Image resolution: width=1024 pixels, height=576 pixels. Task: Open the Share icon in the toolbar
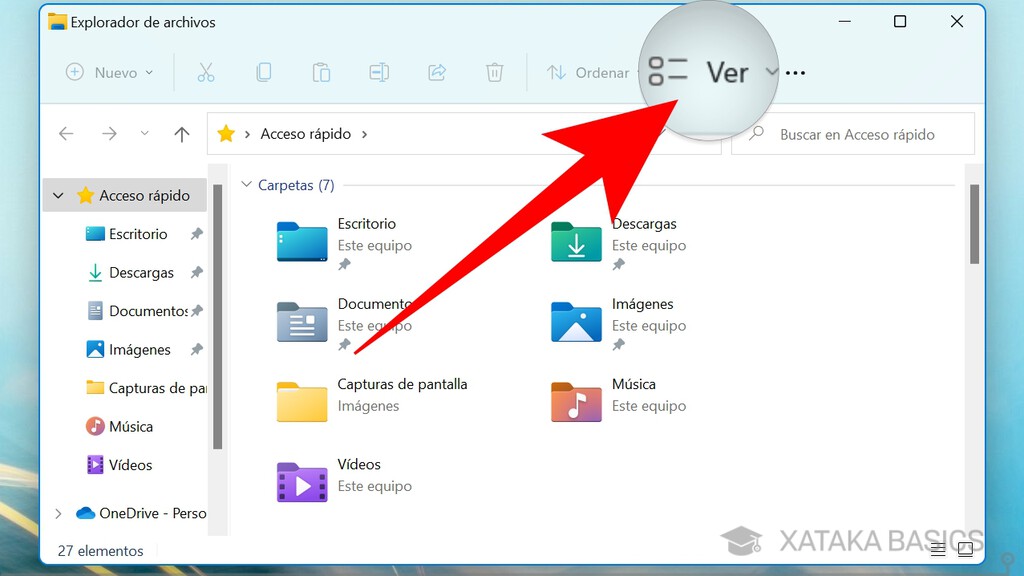436,72
